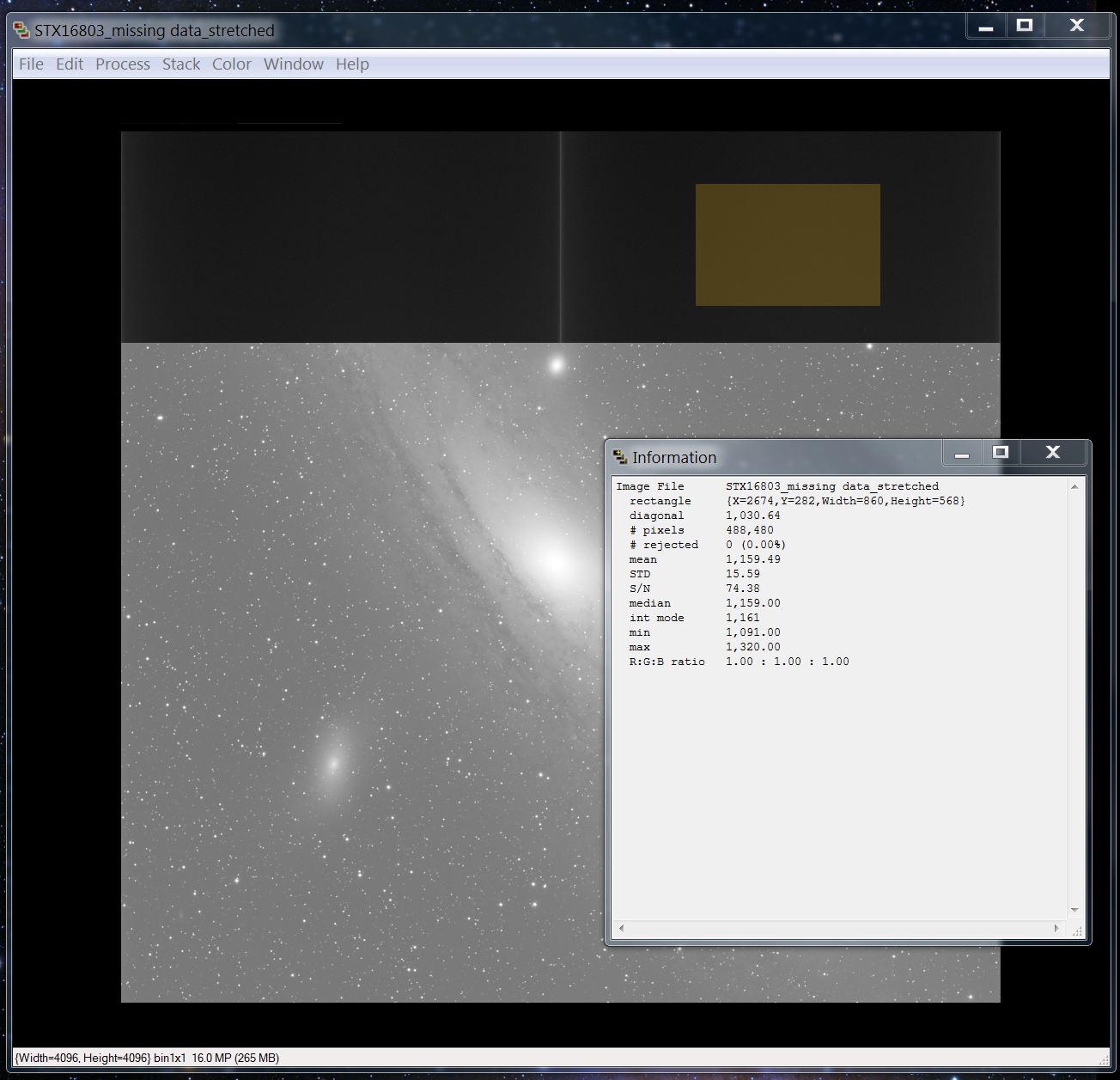Click the Information panel scroll-right arrow
The width and height of the screenshot is (1120, 1080).
click(1056, 928)
